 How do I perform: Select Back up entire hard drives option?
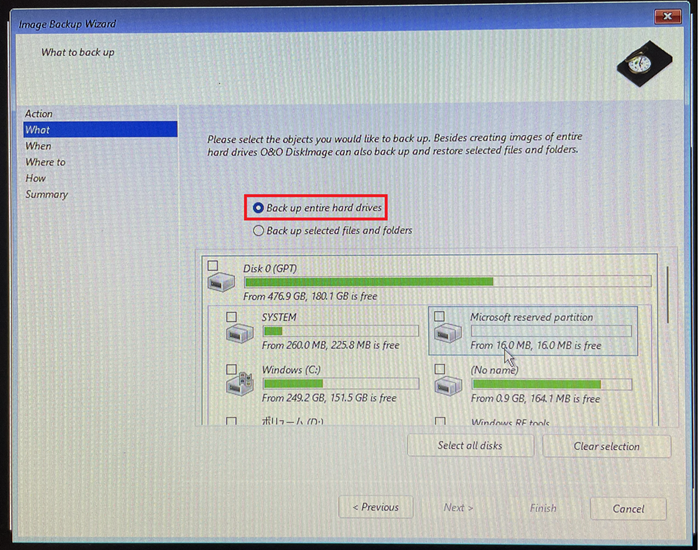[259, 208]
